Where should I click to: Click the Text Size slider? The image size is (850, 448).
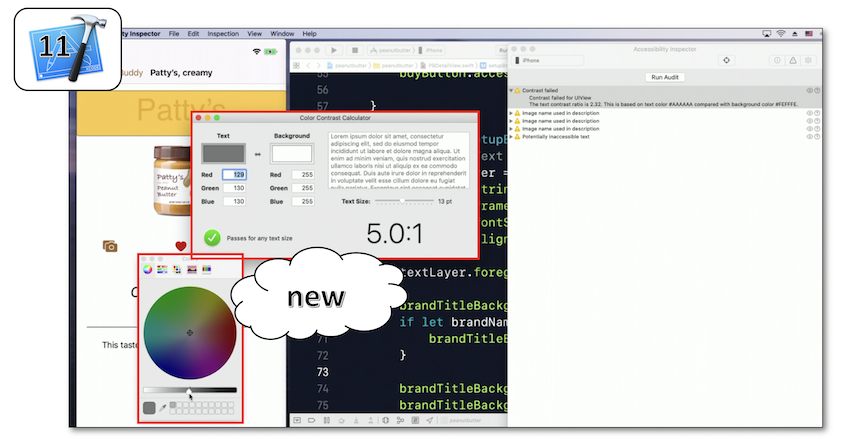tap(402, 201)
